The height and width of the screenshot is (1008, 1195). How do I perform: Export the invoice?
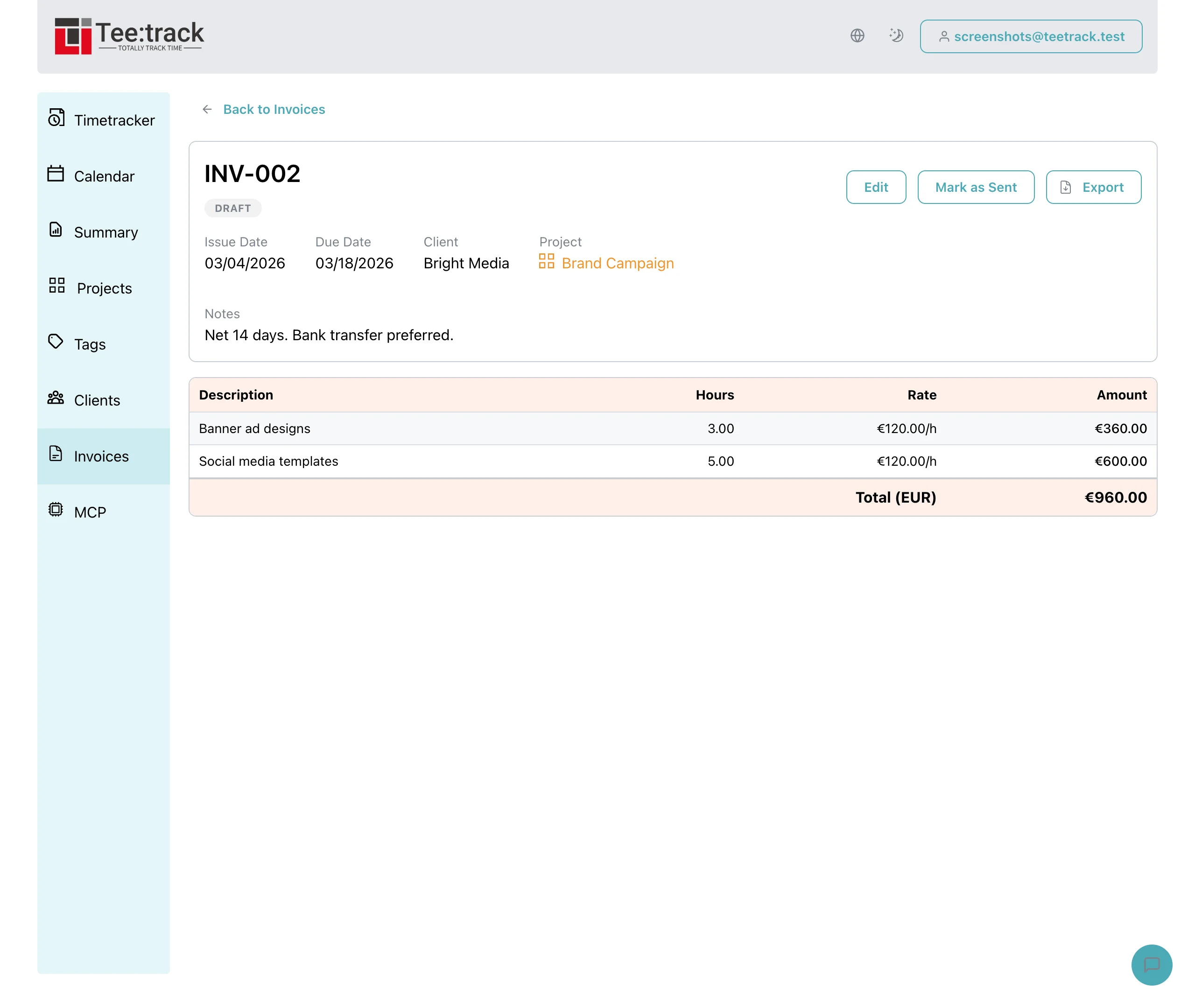(1093, 187)
